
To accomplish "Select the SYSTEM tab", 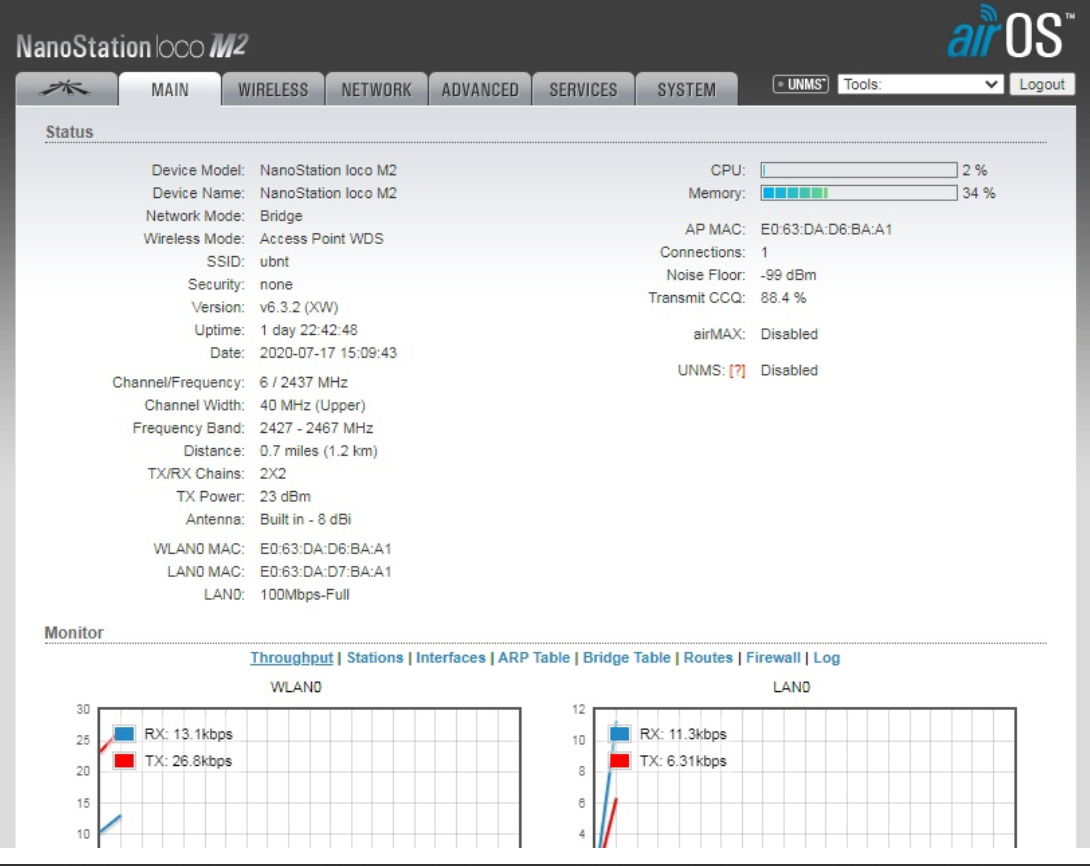I will (x=686, y=89).
